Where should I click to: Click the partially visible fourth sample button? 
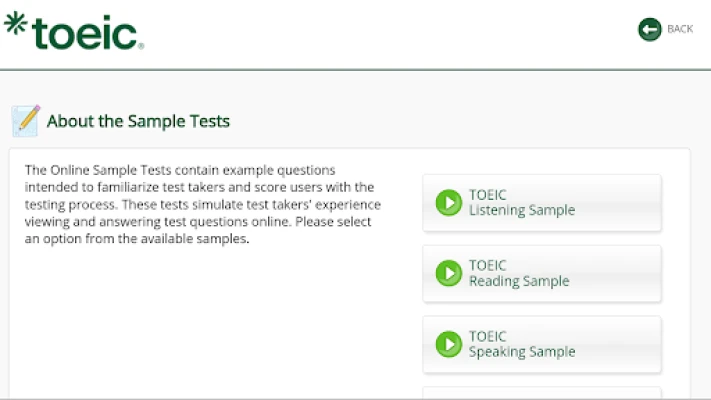[541, 393]
